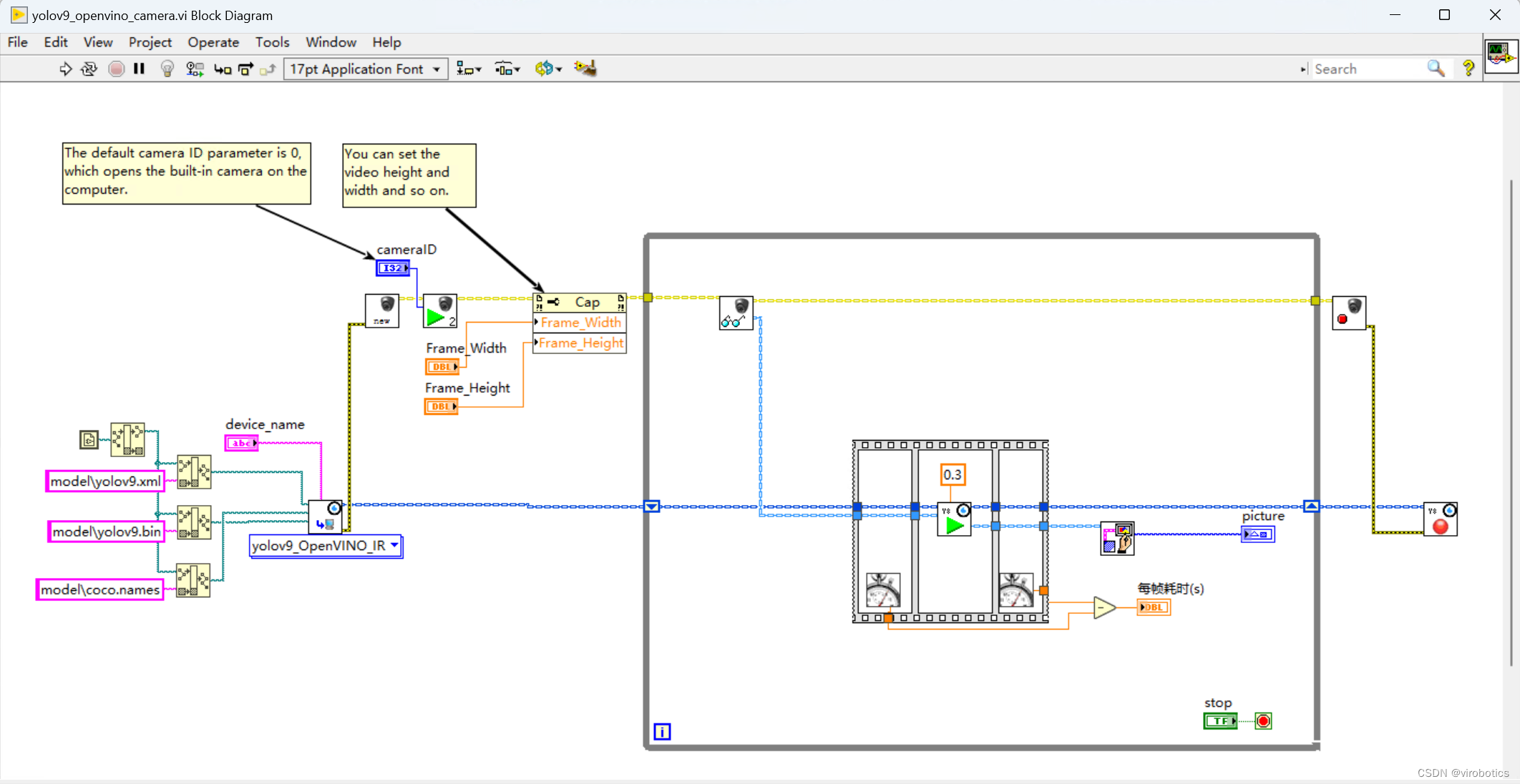The image size is (1520, 784).
Task: Select the yolov9 release node
Action: (1441, 519)
